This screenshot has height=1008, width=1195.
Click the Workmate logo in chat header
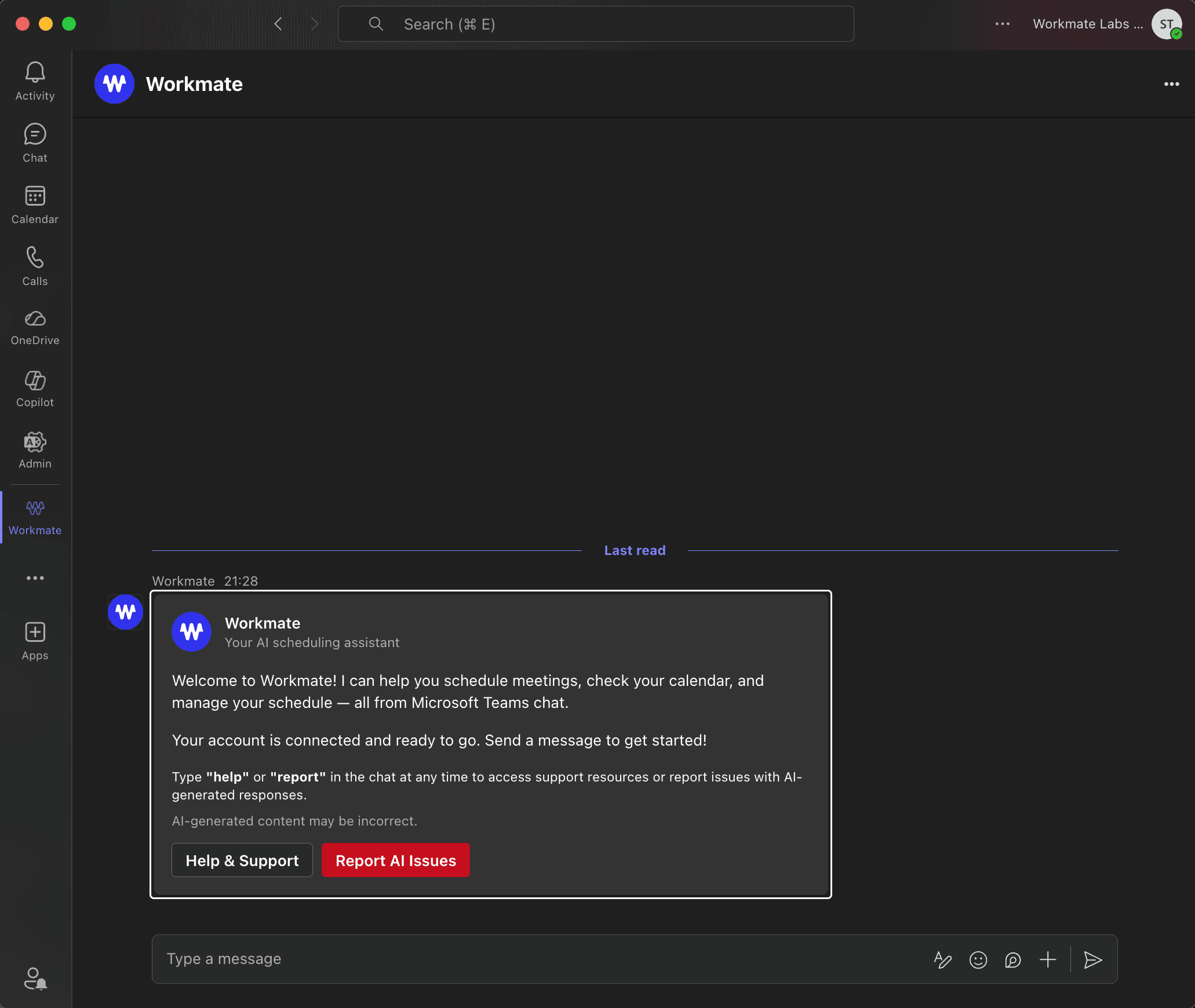(x=114, y=84)
